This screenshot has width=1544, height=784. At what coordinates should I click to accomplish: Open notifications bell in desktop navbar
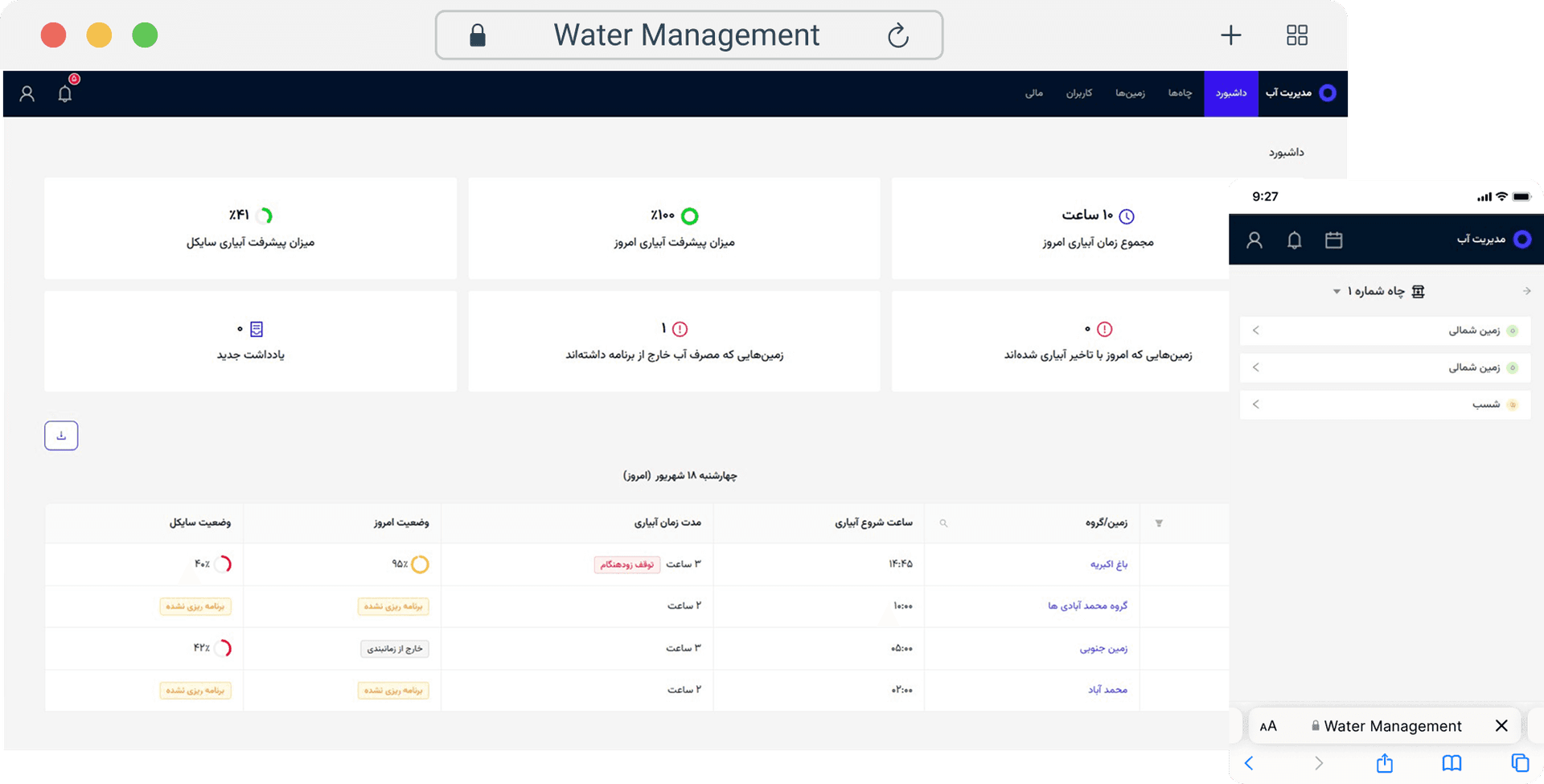[x=65, y=93]
